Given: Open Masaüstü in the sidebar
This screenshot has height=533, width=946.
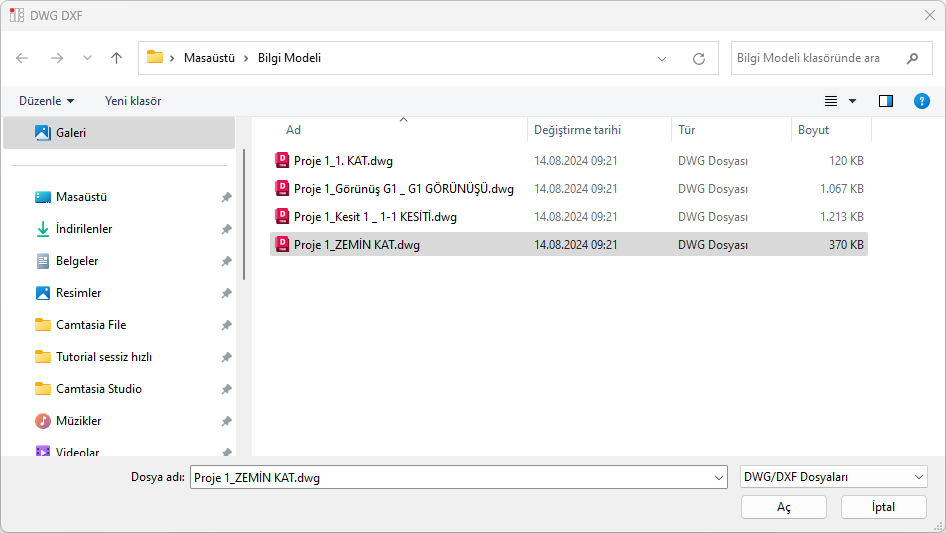Looking at the screenshot, I should (81, 197).
